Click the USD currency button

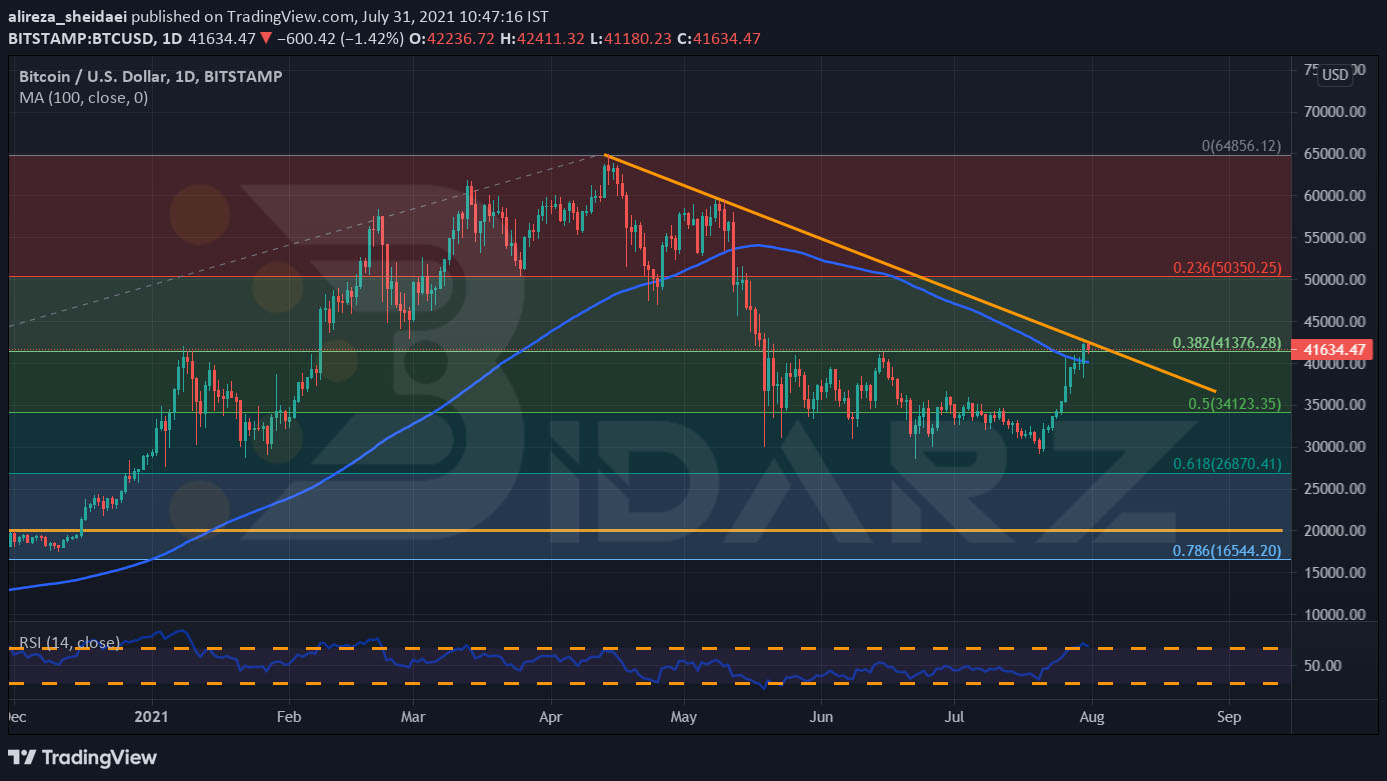1334,75
